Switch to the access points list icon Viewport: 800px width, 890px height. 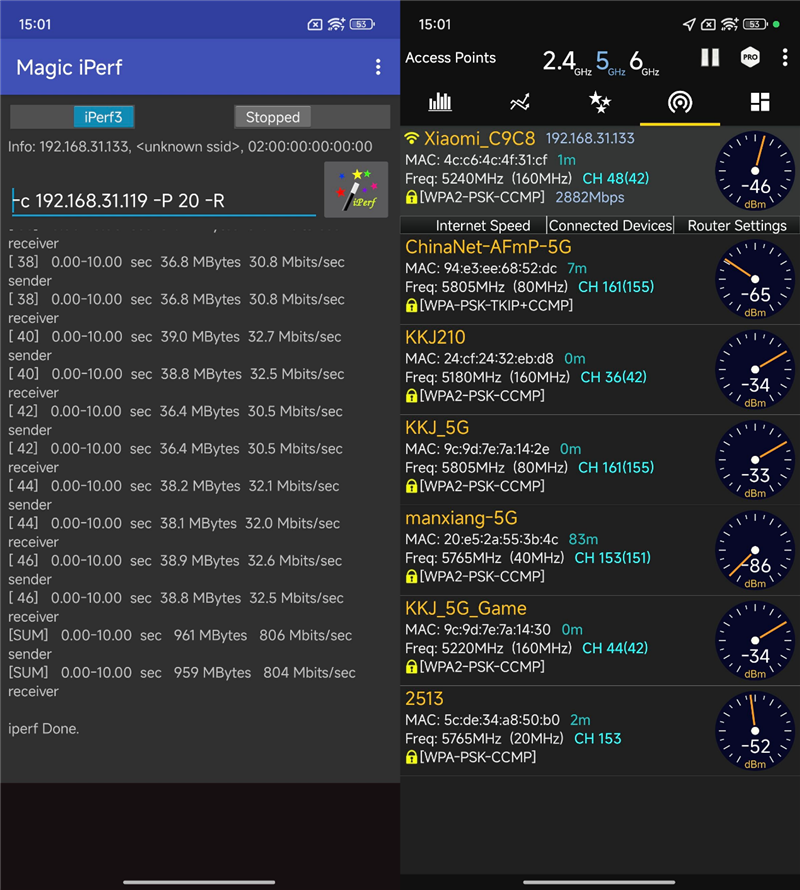(x=680, y=102)
